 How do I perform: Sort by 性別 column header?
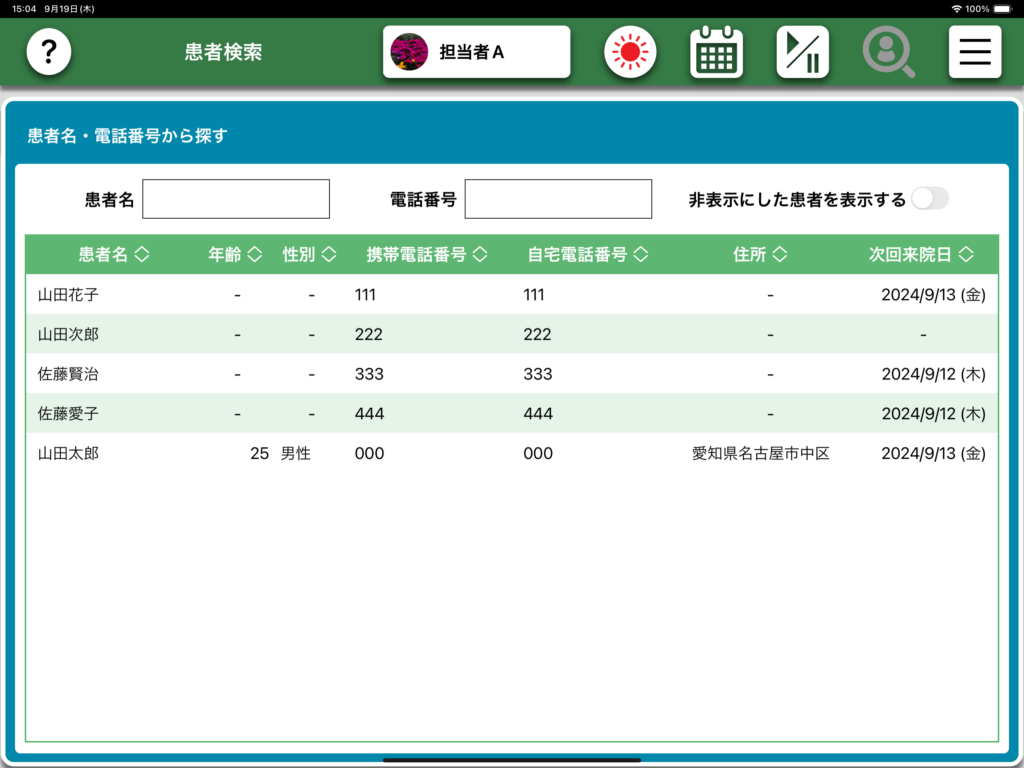309,255
